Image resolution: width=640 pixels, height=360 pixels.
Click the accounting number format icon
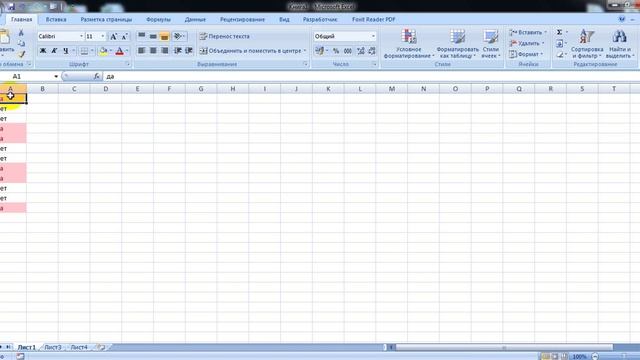pos(319,51)
